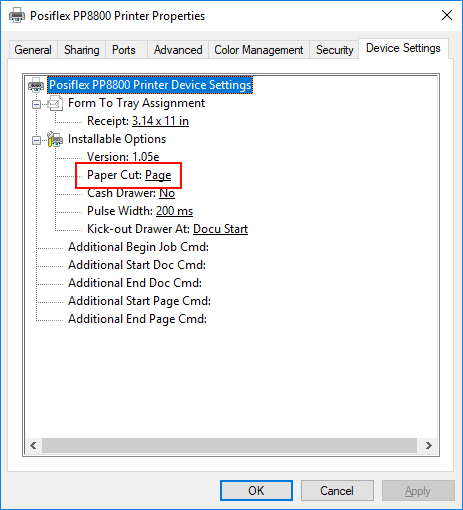The image size is (463, 510).
Task: Switch to the Ports tab
Action: [124, 50]
